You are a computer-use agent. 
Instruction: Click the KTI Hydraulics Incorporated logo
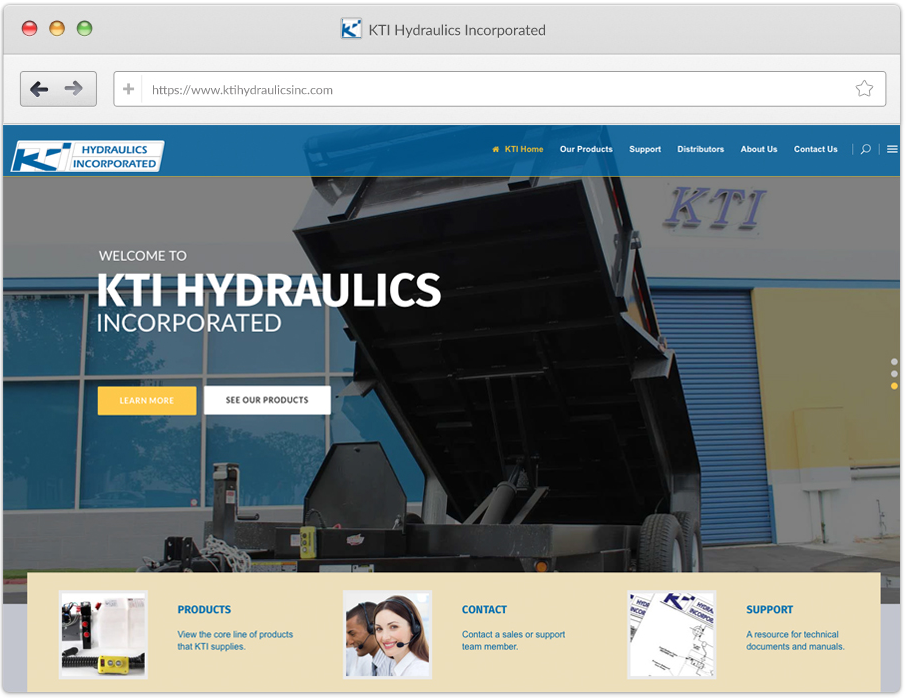[88, 156]
